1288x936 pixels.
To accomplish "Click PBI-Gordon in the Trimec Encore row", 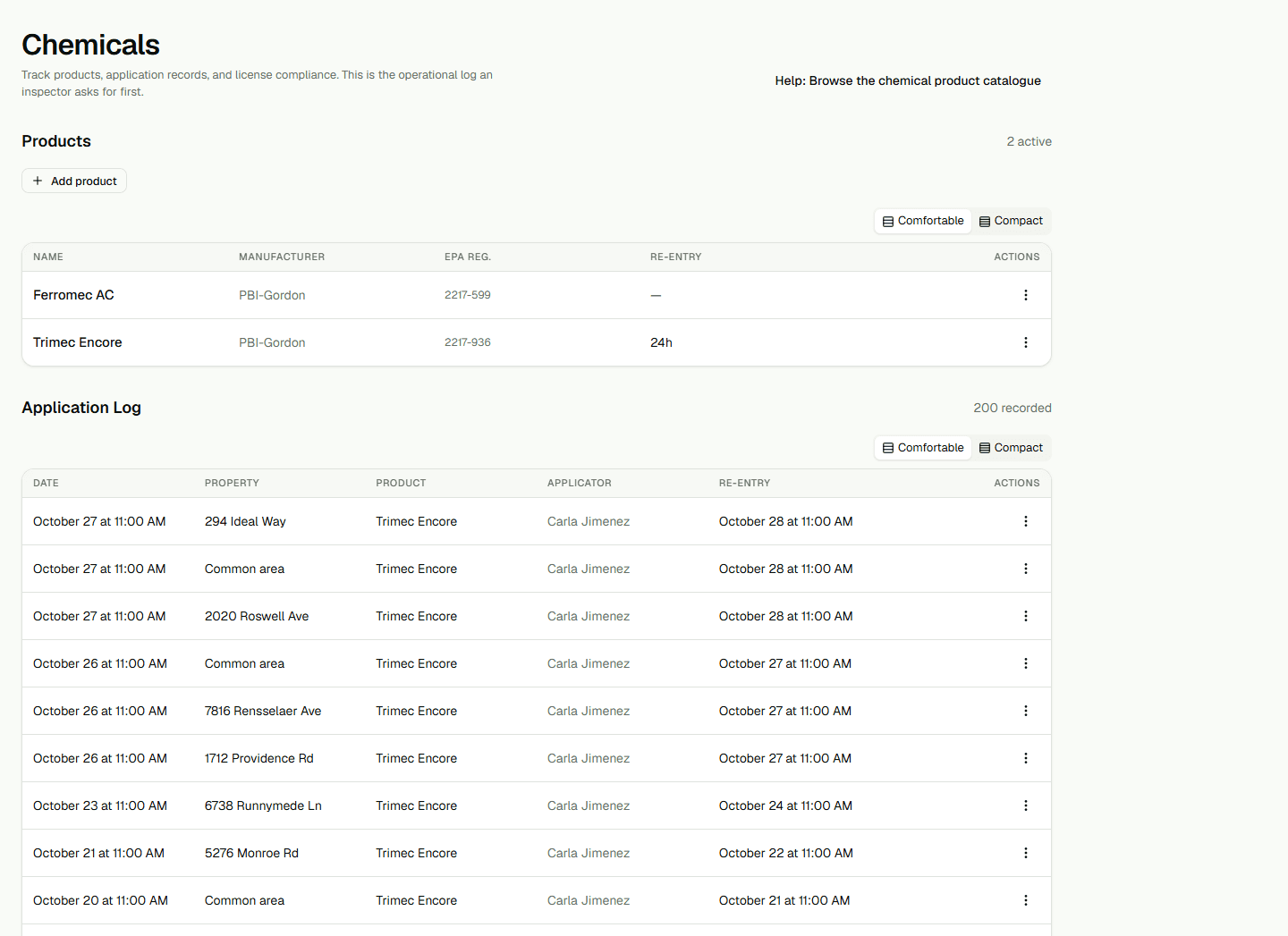I will coord(272,342).
